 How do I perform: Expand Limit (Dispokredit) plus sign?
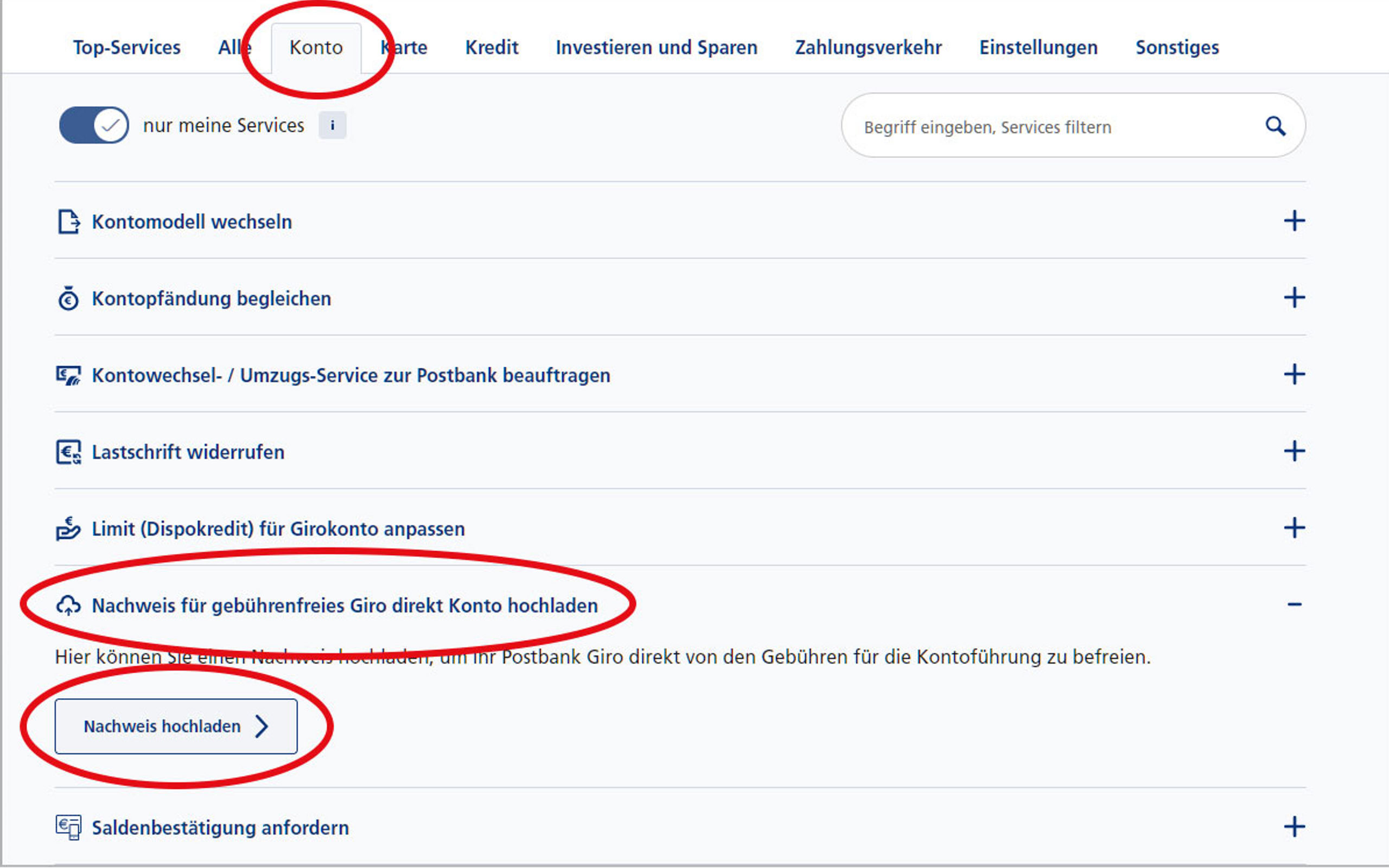point(1294,528)
